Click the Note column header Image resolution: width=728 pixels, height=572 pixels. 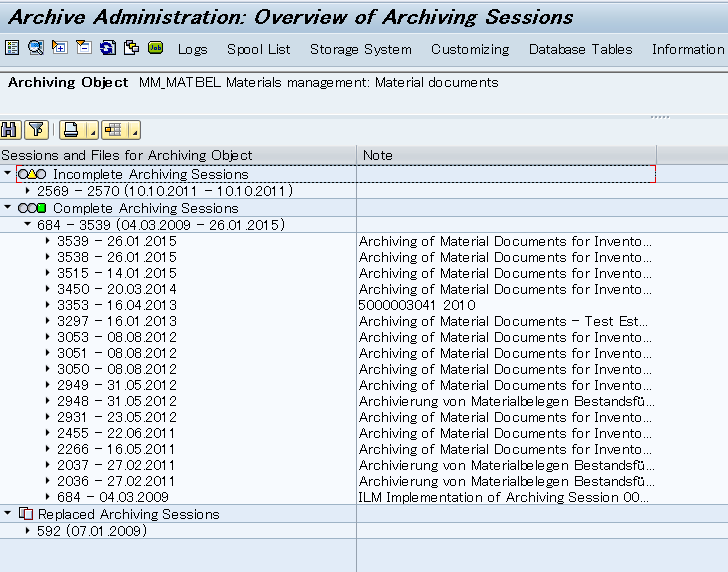[507, 155]
